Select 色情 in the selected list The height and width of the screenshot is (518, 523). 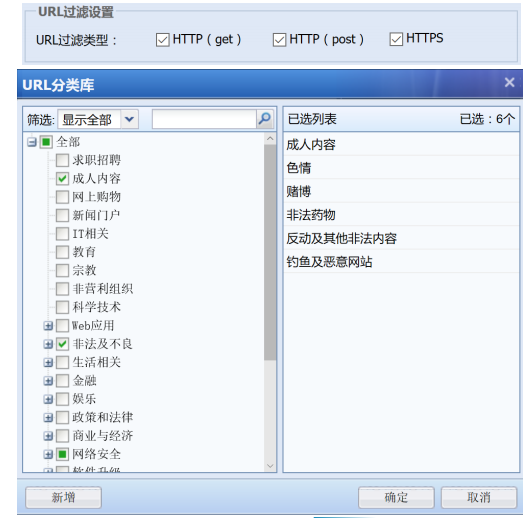pos(401,168)
